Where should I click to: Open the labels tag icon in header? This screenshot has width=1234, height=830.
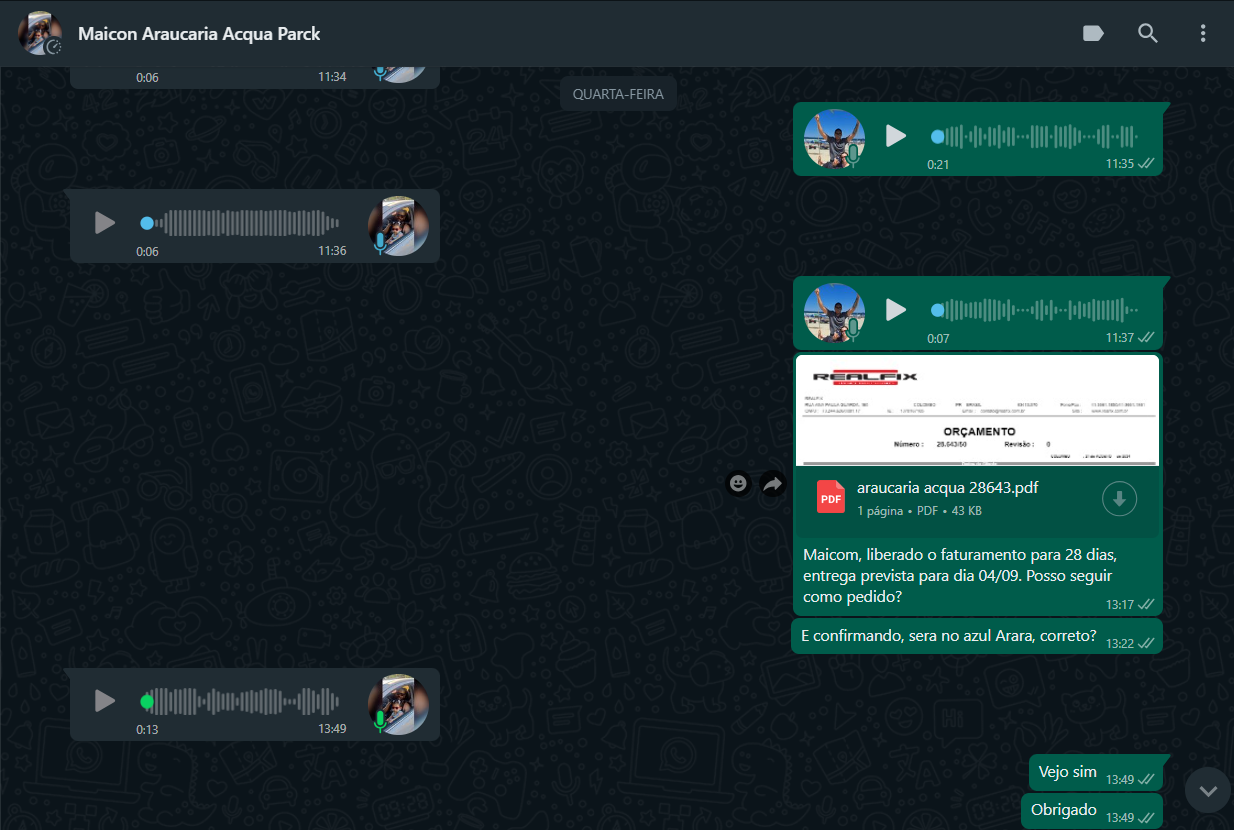click(x=1093, y=34)
